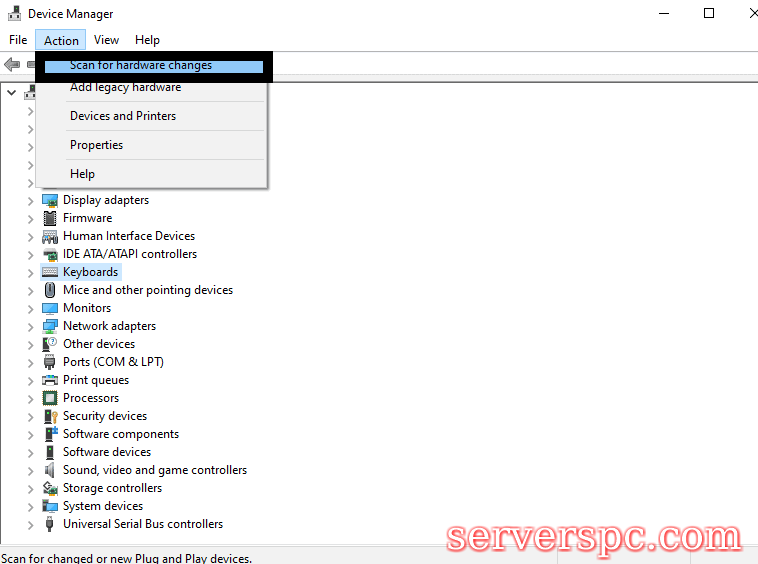Click the Keyboards device icon
Viewport: 758px width, 564px height.
(x=50, y=272)
